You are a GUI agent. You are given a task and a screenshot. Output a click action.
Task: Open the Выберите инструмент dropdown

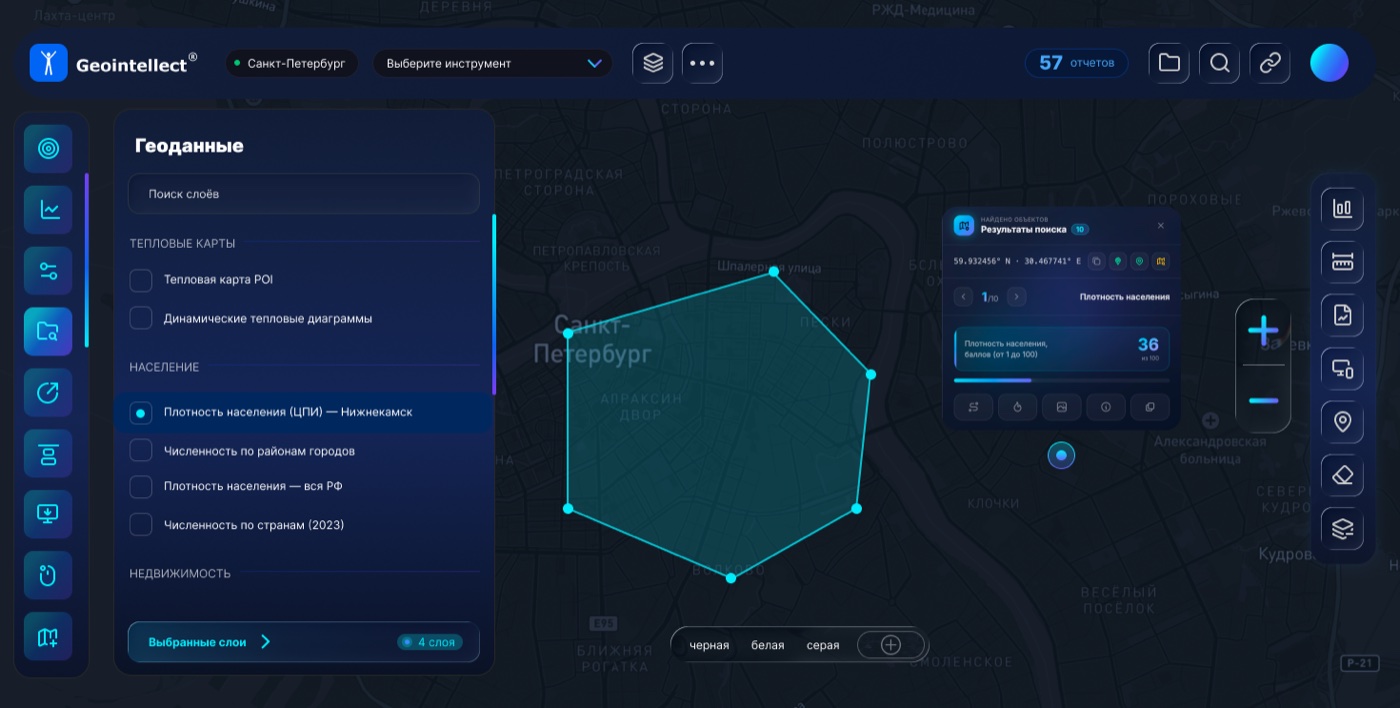[493, 63]
